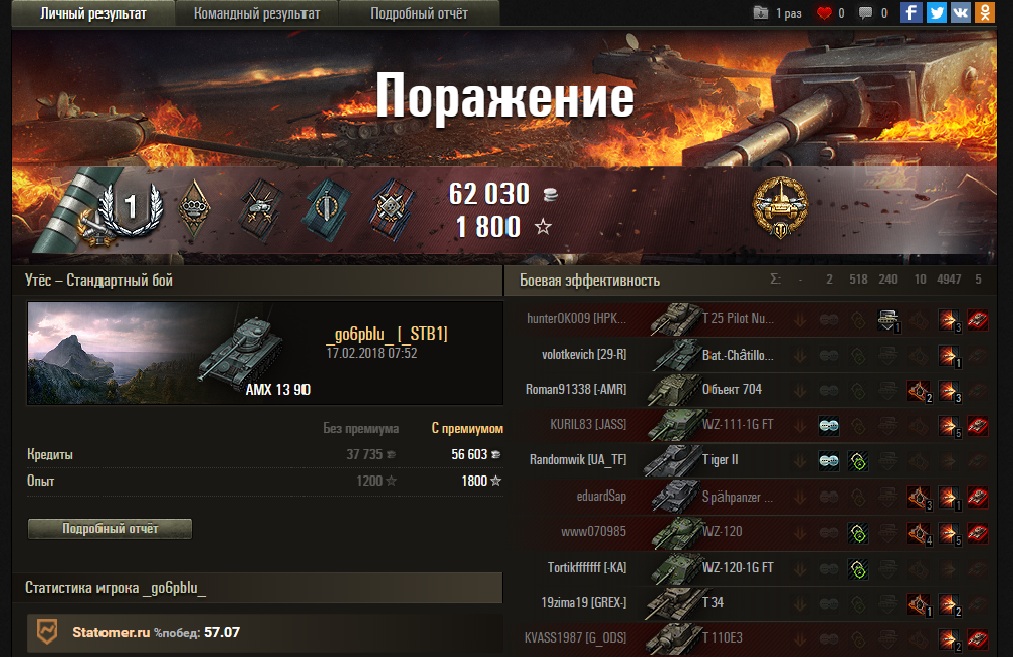1013x658 pixels.
Task: Select the hunterOK009 T 25 Pilot row
Action: tap(758, 319)
